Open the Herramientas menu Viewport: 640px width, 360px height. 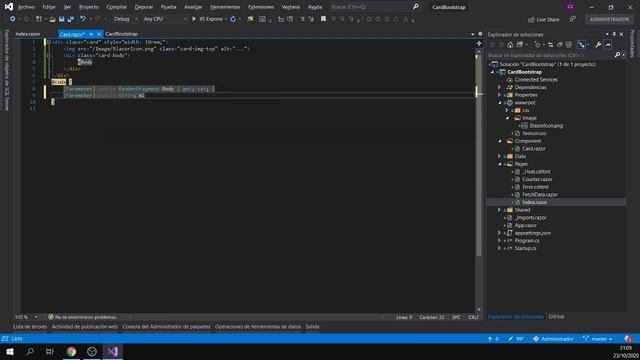[225, 7]
